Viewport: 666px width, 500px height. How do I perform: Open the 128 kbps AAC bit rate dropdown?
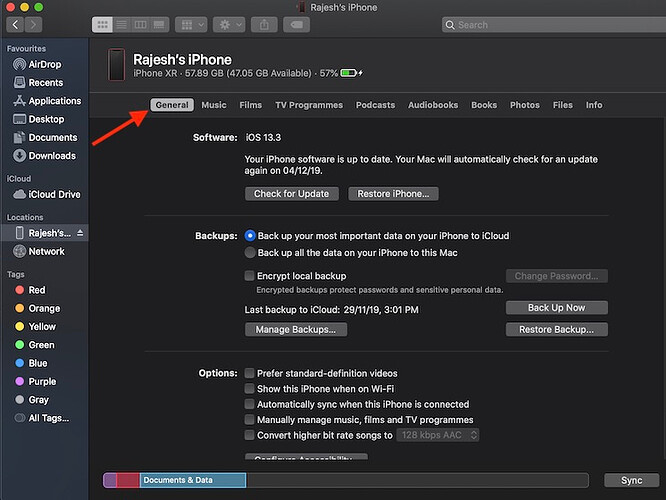[x=439, y=435]
